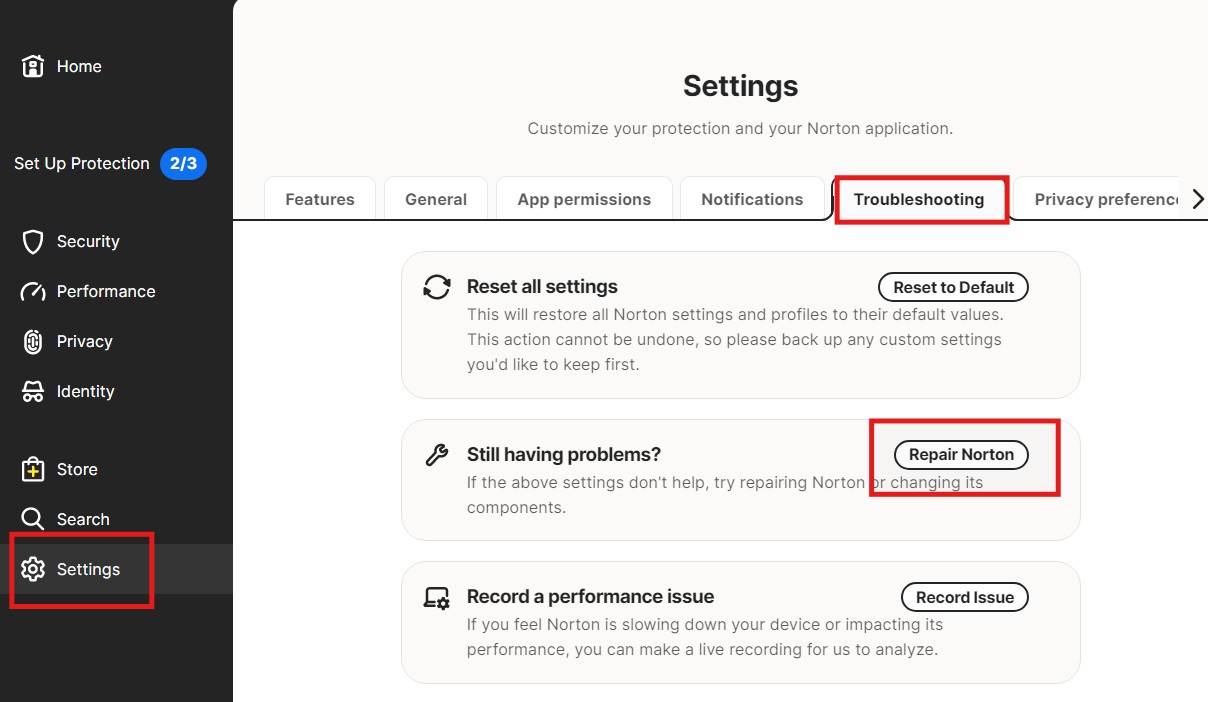The width and height of the screenshot is (1208, 702).
Task: Open the General tab
Action: click(436, 199)
